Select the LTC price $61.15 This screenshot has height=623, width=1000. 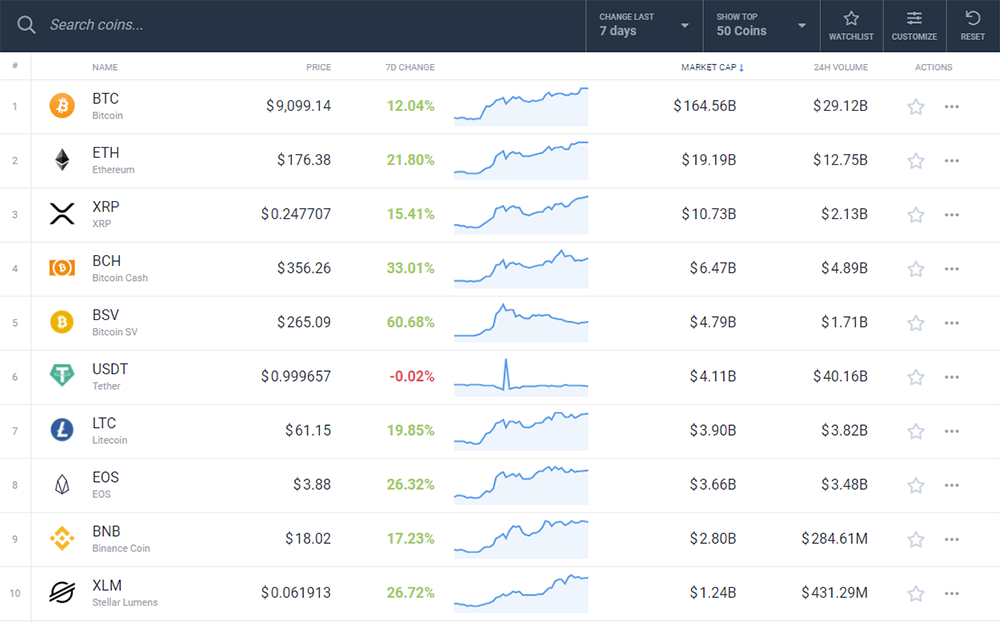[308, 430]
